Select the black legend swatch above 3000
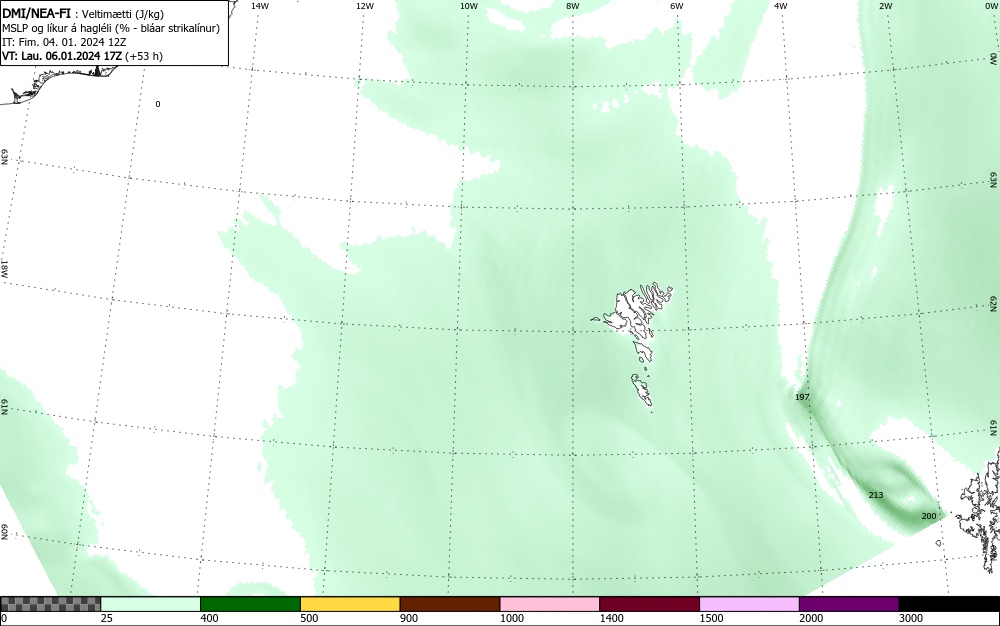1000x626 pixels. tap(949, 604)
